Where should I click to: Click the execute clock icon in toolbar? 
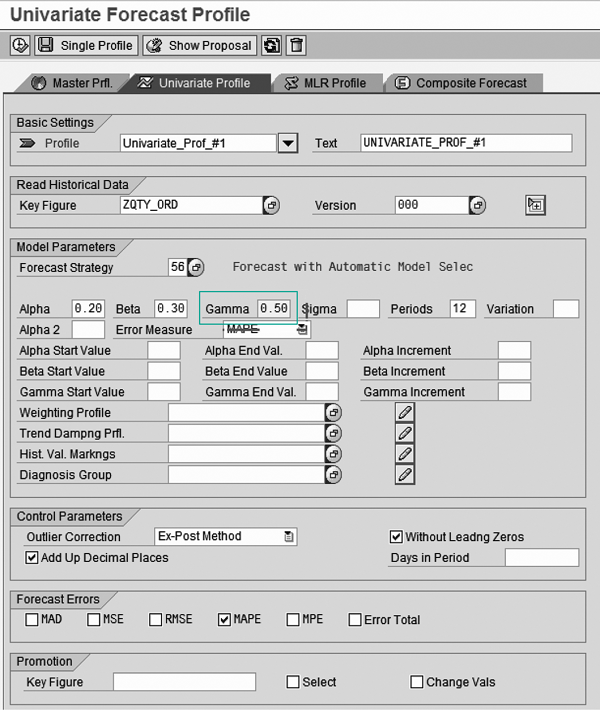(20, 45)
